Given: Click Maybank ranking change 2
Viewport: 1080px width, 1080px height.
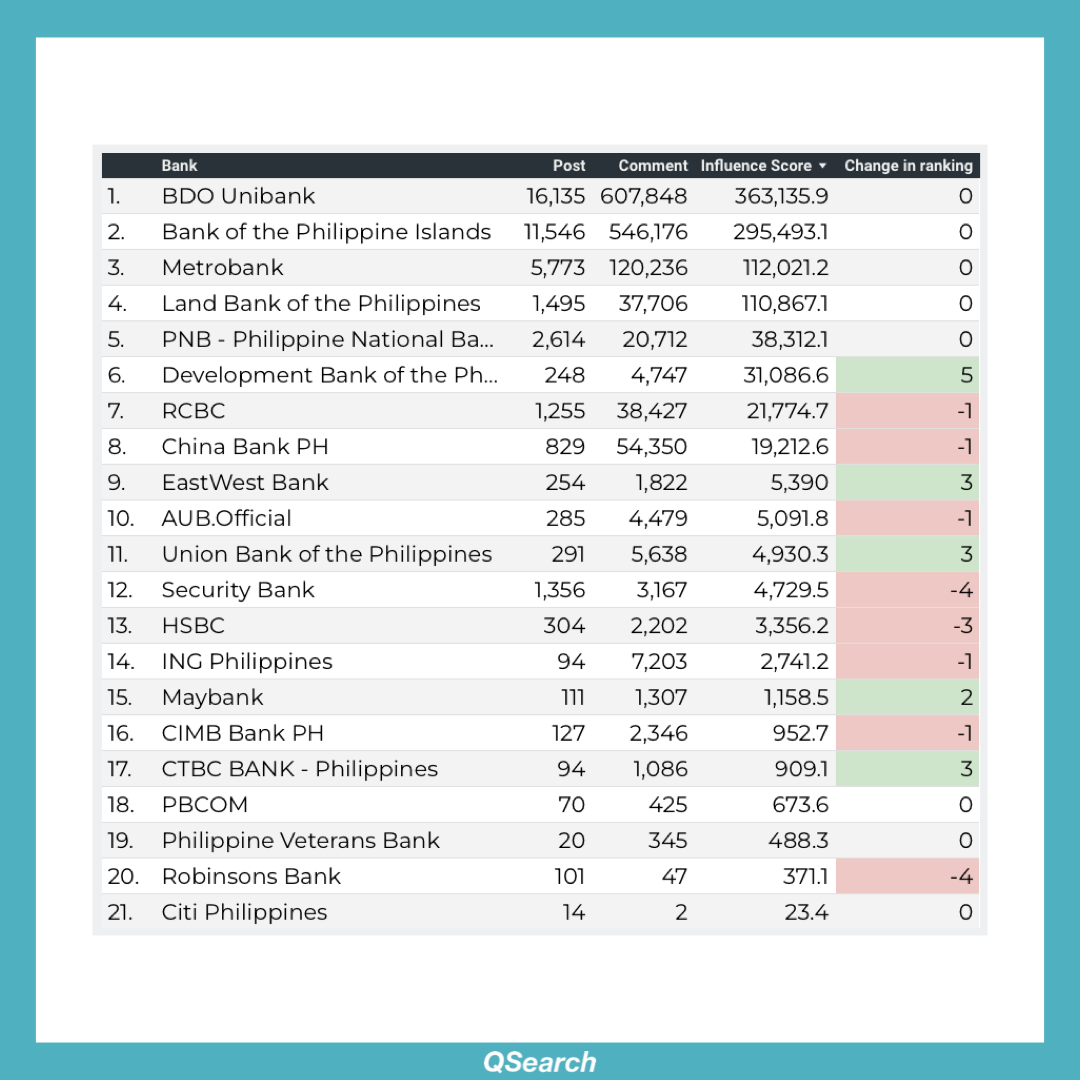Looking at the screenshot, I should point(908,698).
